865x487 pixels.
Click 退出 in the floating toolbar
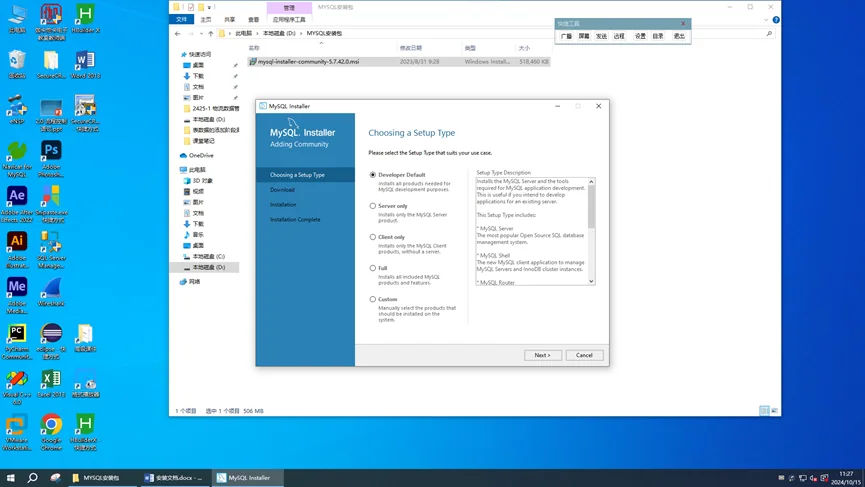[x=679, y=36]
